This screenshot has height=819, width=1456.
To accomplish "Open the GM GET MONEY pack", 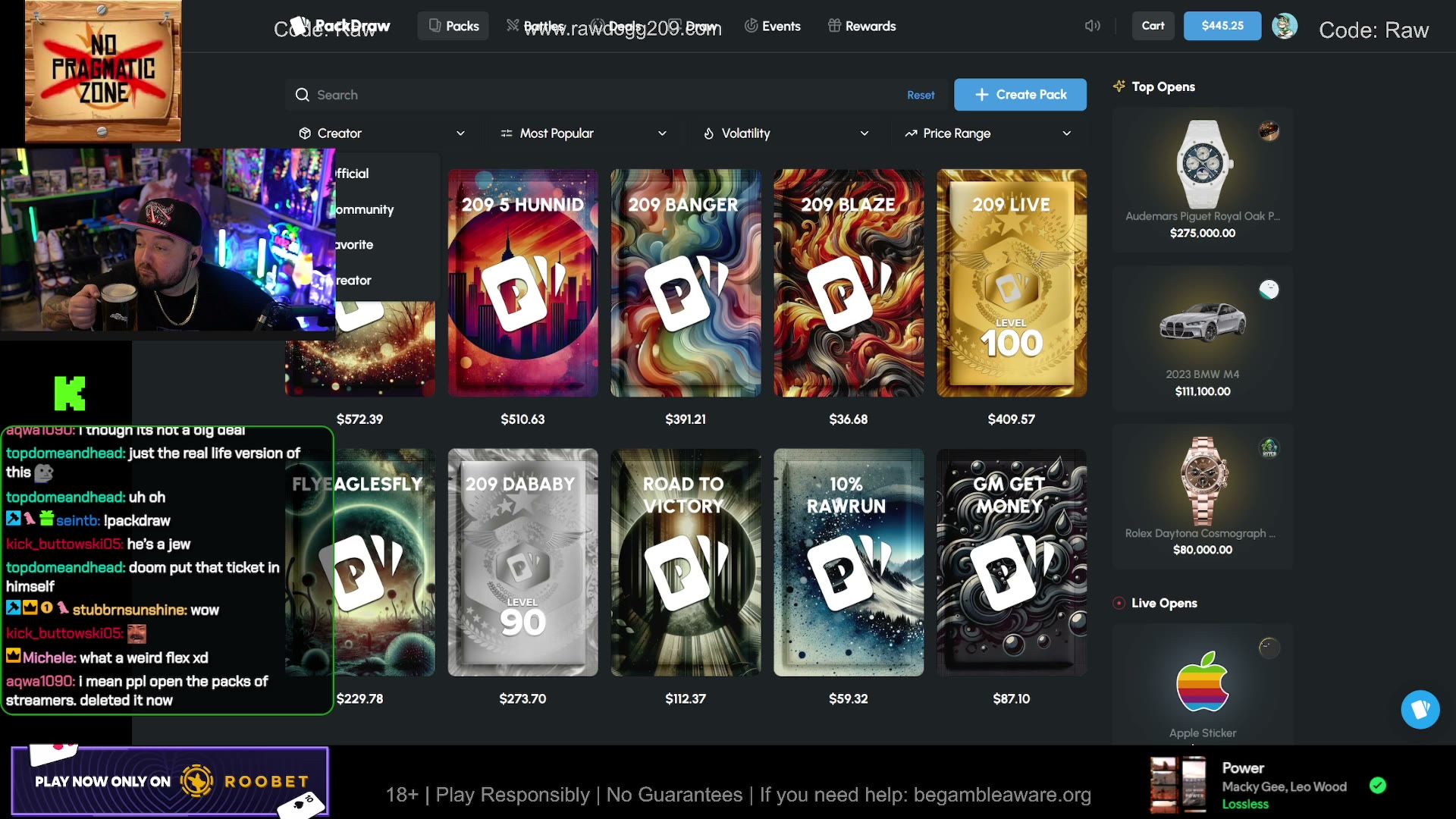I will [1012, 563].
